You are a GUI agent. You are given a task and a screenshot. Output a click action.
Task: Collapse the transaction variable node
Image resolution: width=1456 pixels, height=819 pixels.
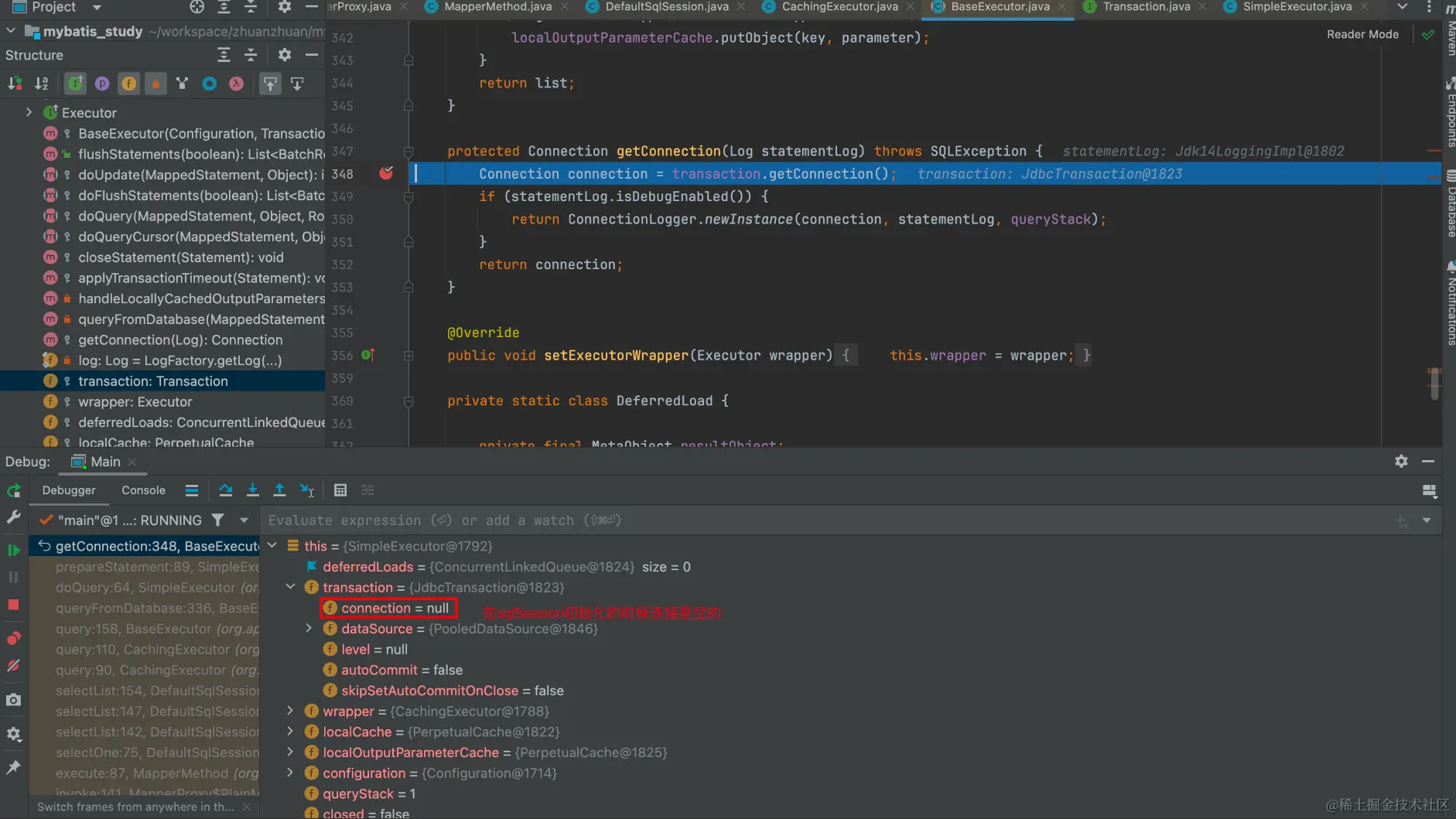coord(291,587)
